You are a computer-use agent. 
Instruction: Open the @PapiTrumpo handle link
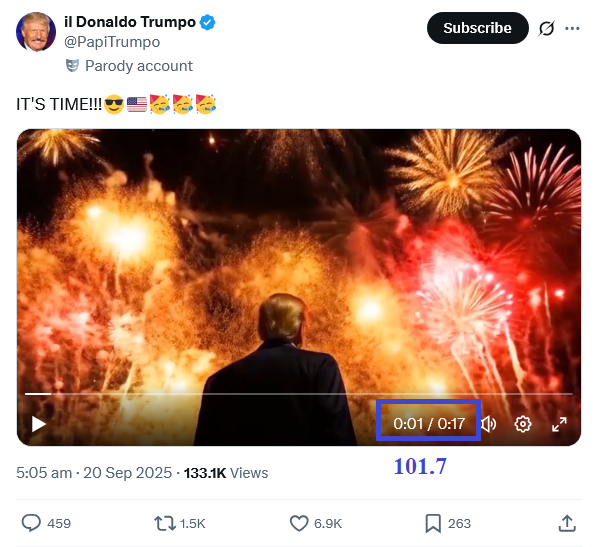click(112, 42)
